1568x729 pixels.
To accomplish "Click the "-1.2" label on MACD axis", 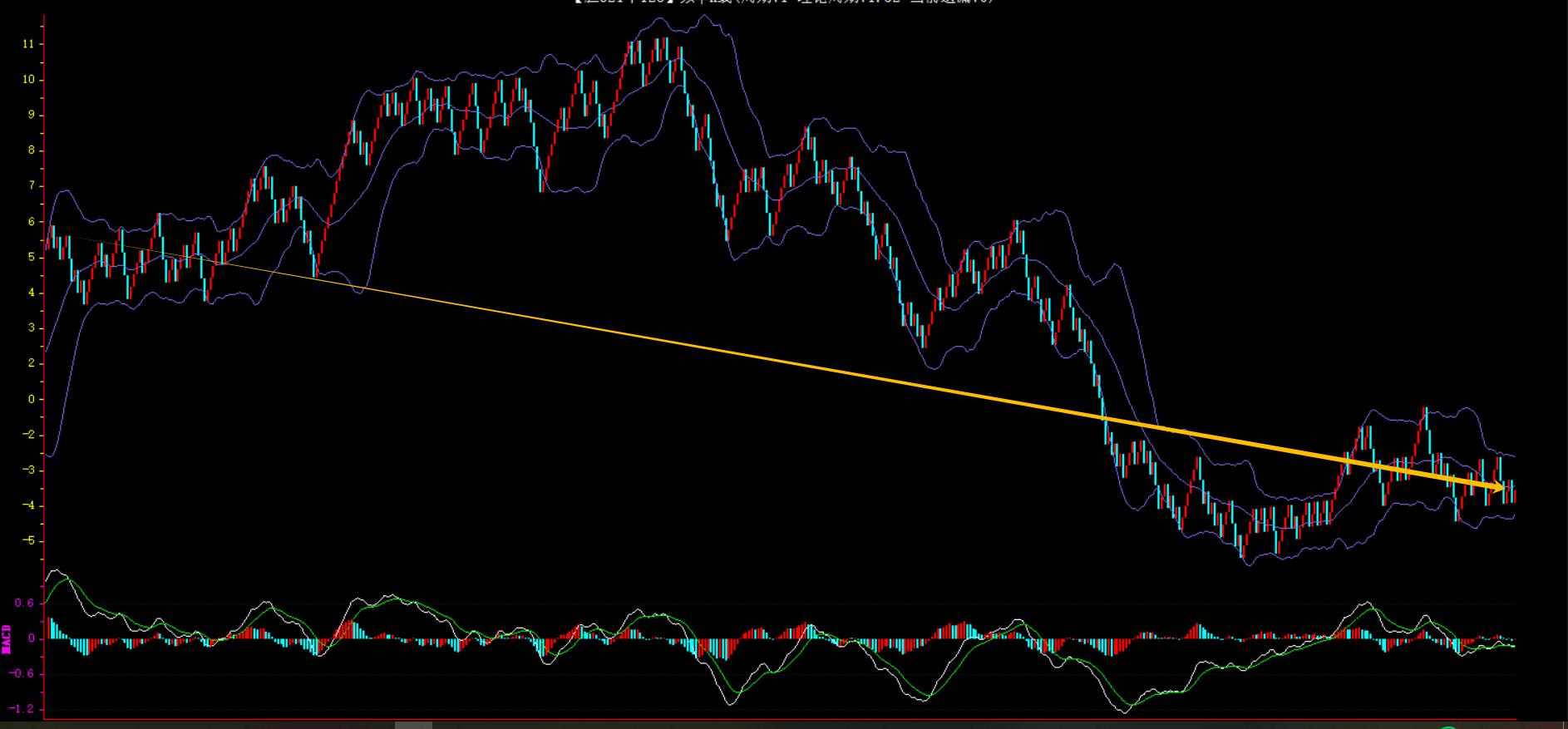I will coord(22,709).
